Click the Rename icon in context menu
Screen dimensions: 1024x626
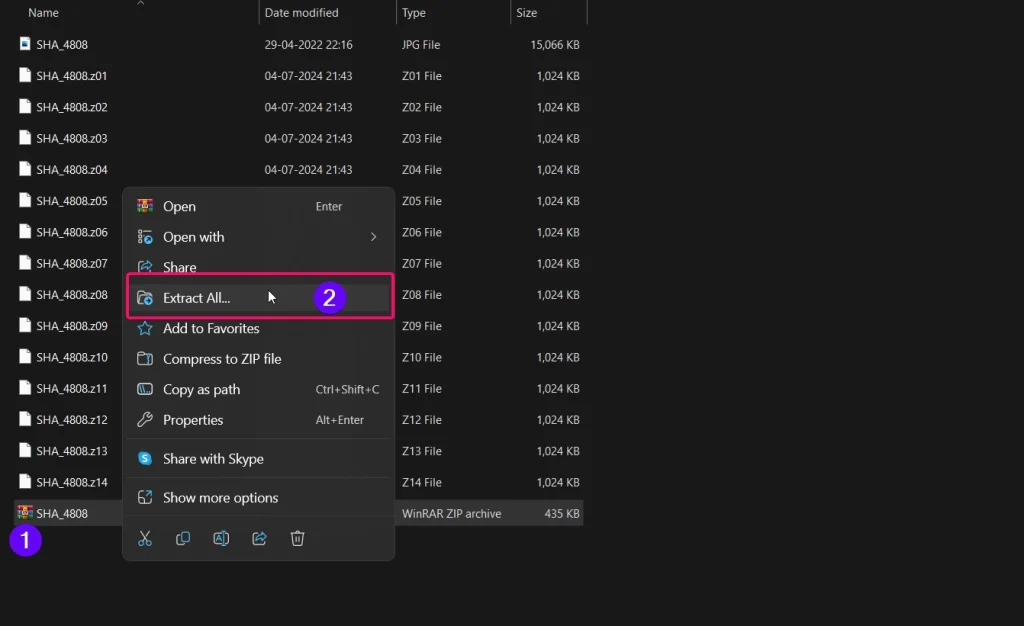(x=221, y=539)
